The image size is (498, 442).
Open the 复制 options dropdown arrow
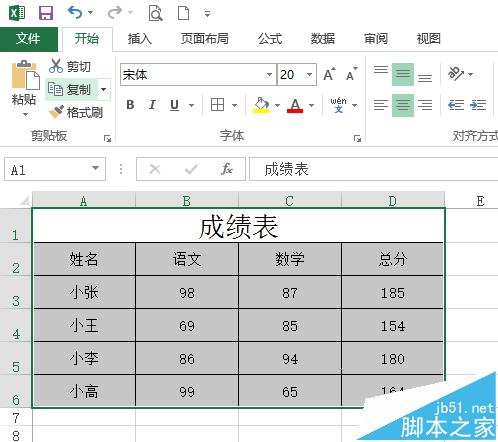tap(104, 89)
